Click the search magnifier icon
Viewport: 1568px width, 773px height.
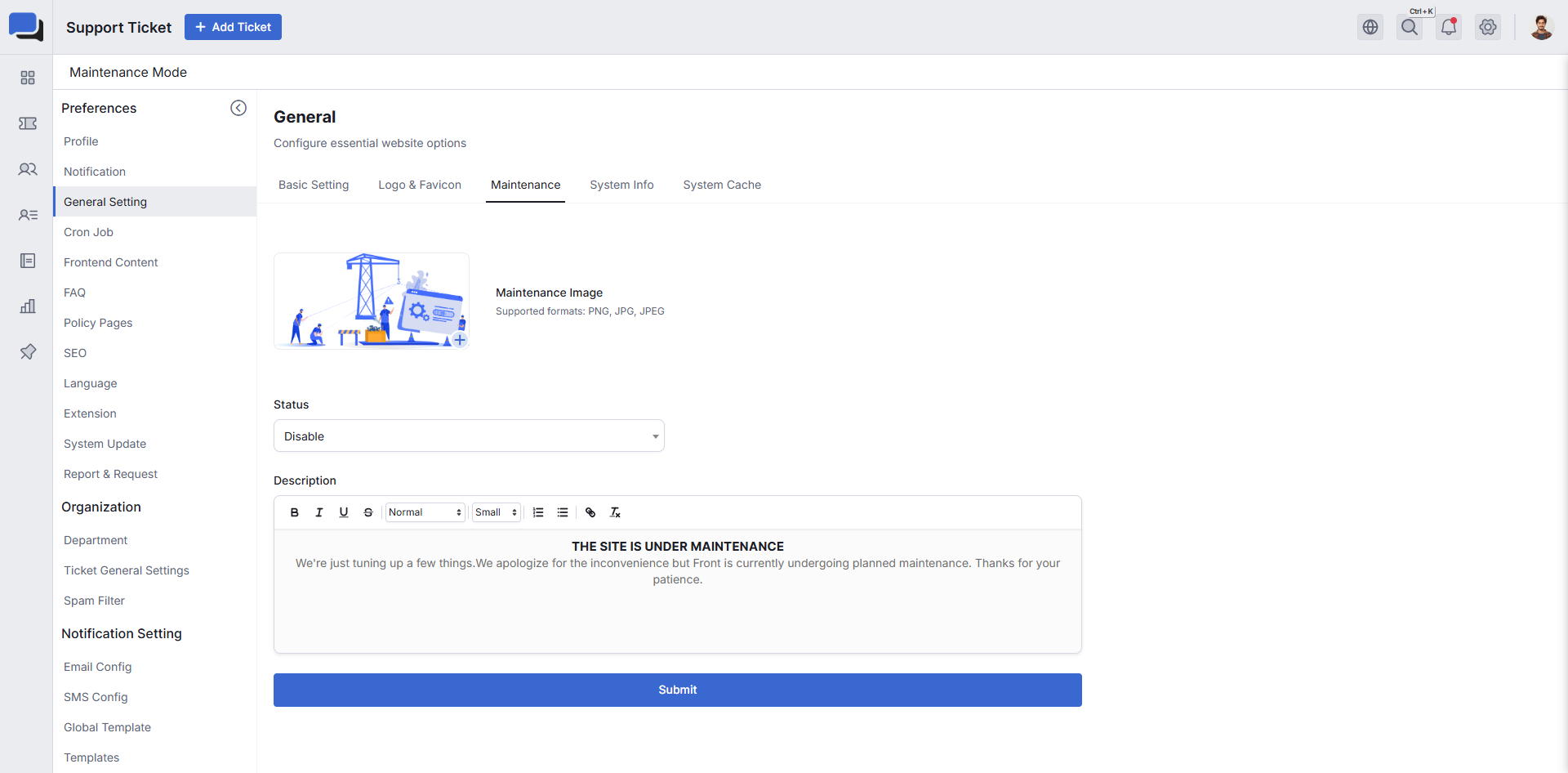(x=1410, y=27)
